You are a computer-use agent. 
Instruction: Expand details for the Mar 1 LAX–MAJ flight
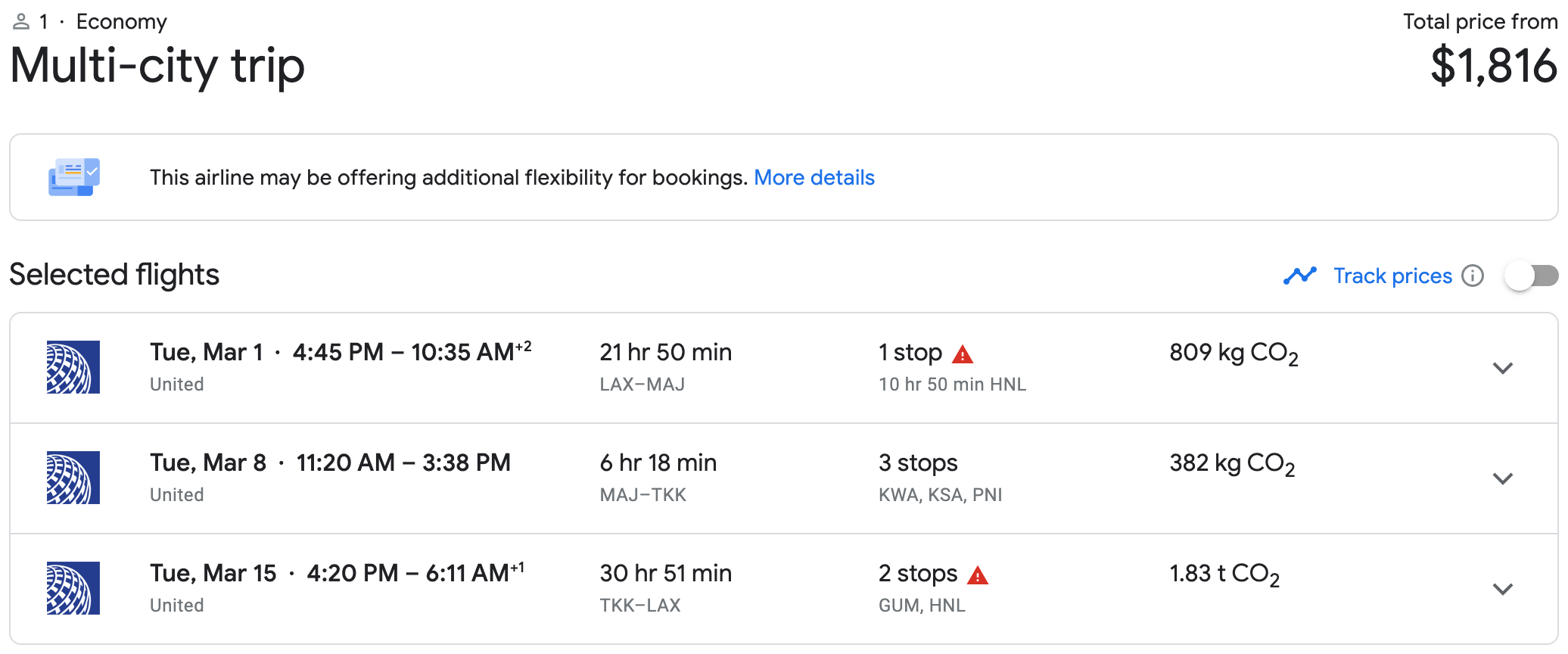[1503, 368]
